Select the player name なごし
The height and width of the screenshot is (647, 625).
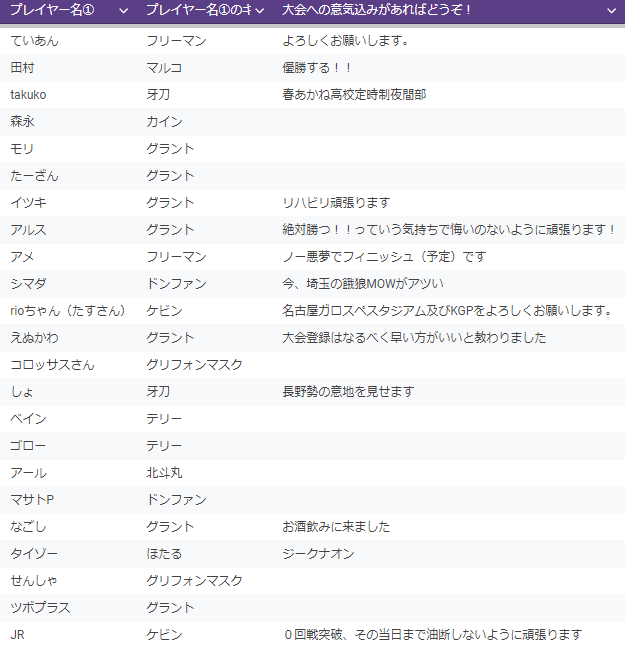point(28,527)
